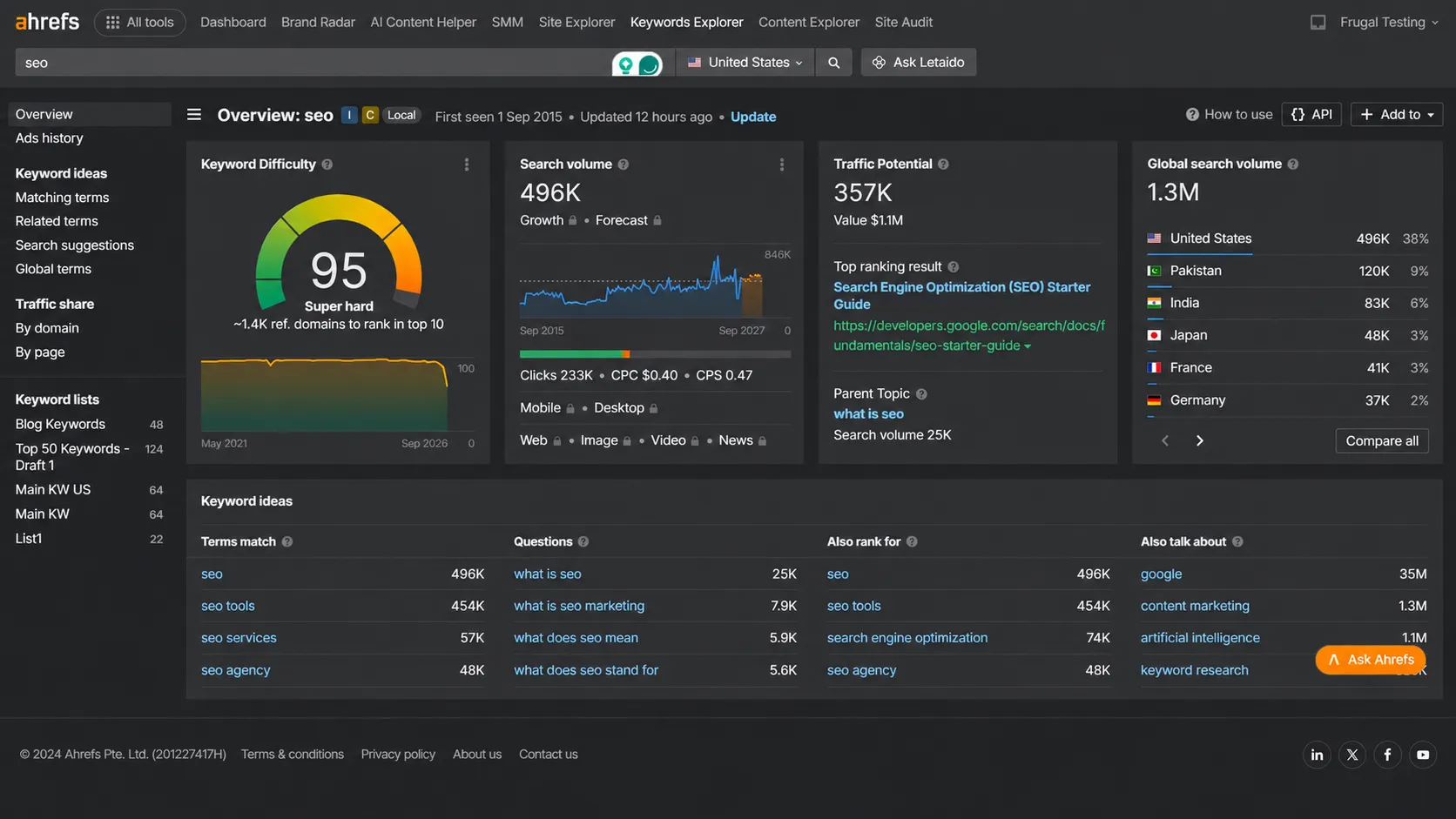Click the hamburger menu next to Overview
This screenshot has width=1456, height=819.
point(194,115)
